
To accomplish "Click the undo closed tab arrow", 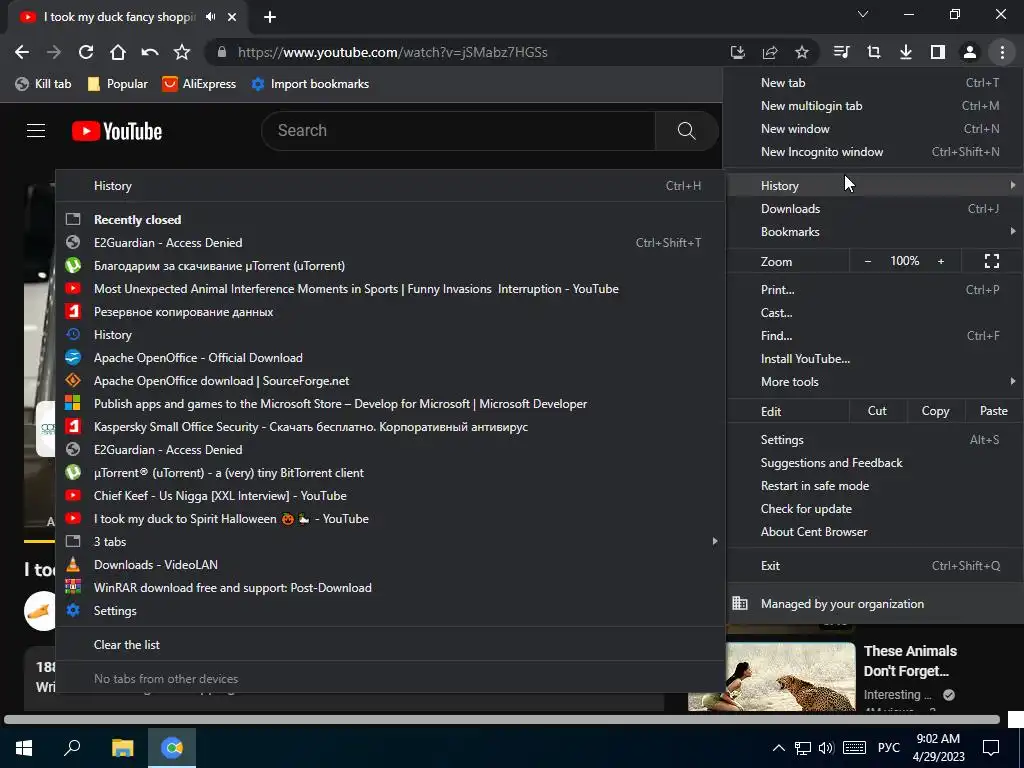I will (x=150, y=52).
